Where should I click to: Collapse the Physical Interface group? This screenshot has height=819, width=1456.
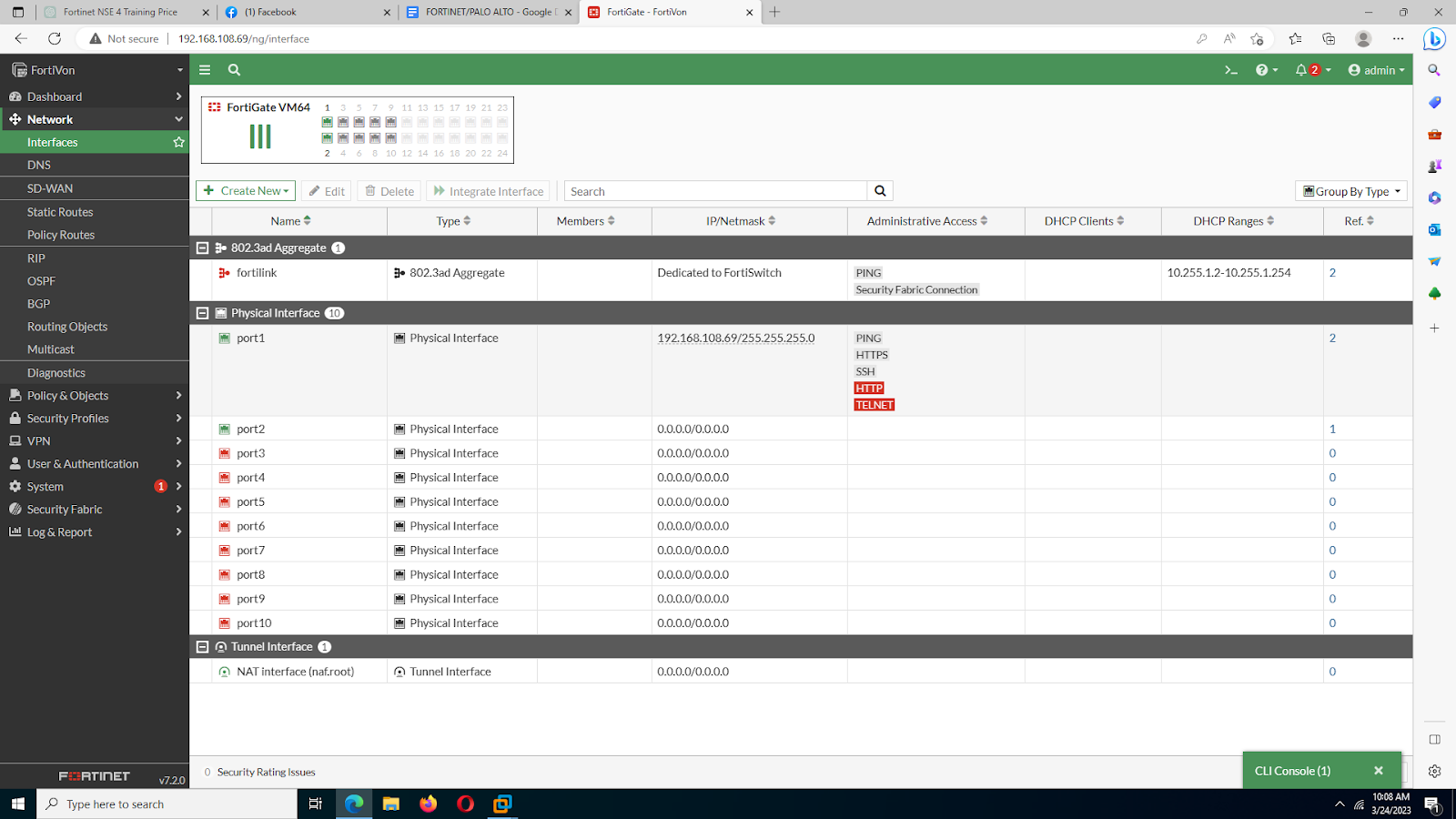coord(203,313)
